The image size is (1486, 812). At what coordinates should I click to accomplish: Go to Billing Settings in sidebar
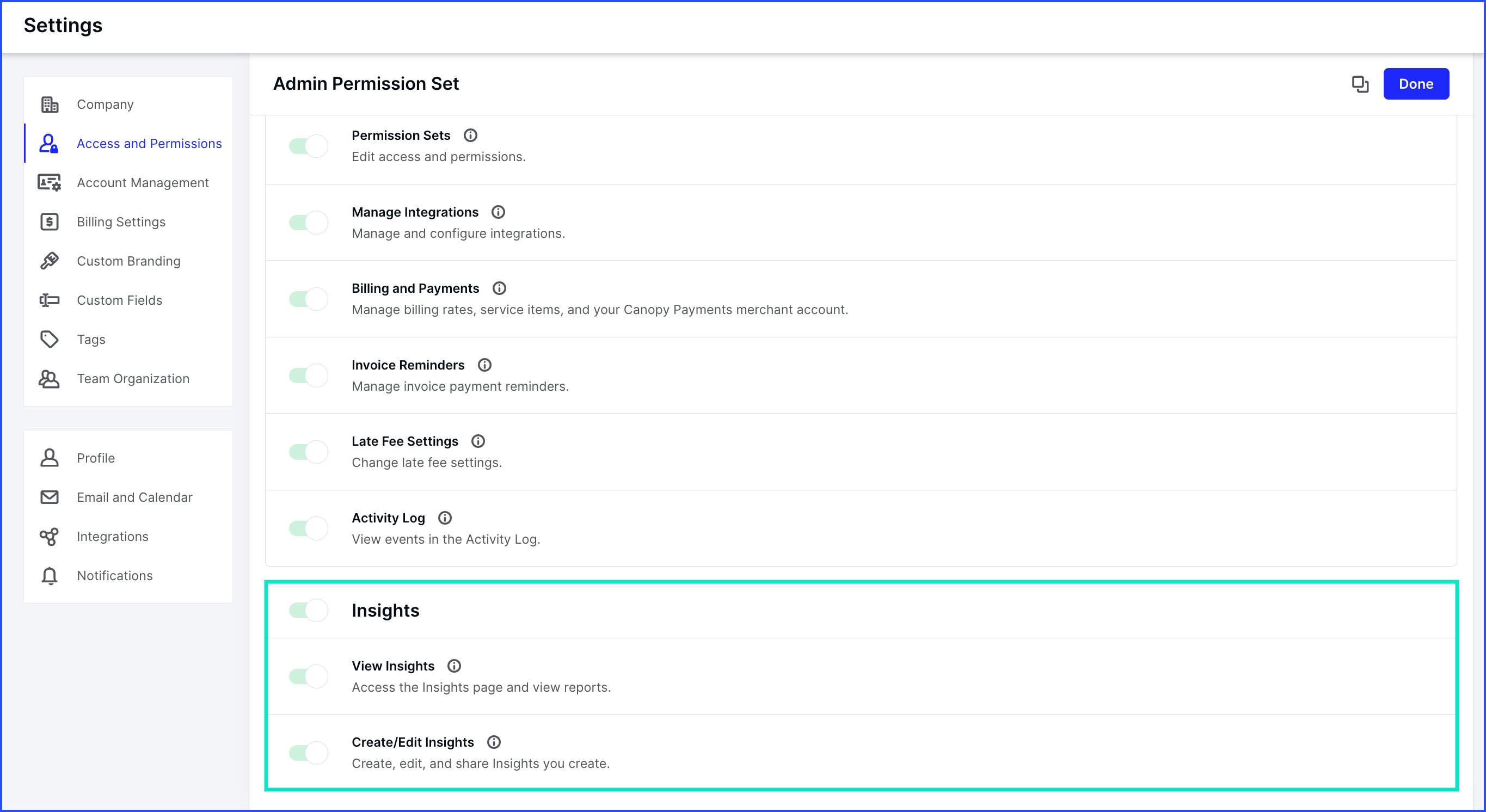(x=120, y=222)
